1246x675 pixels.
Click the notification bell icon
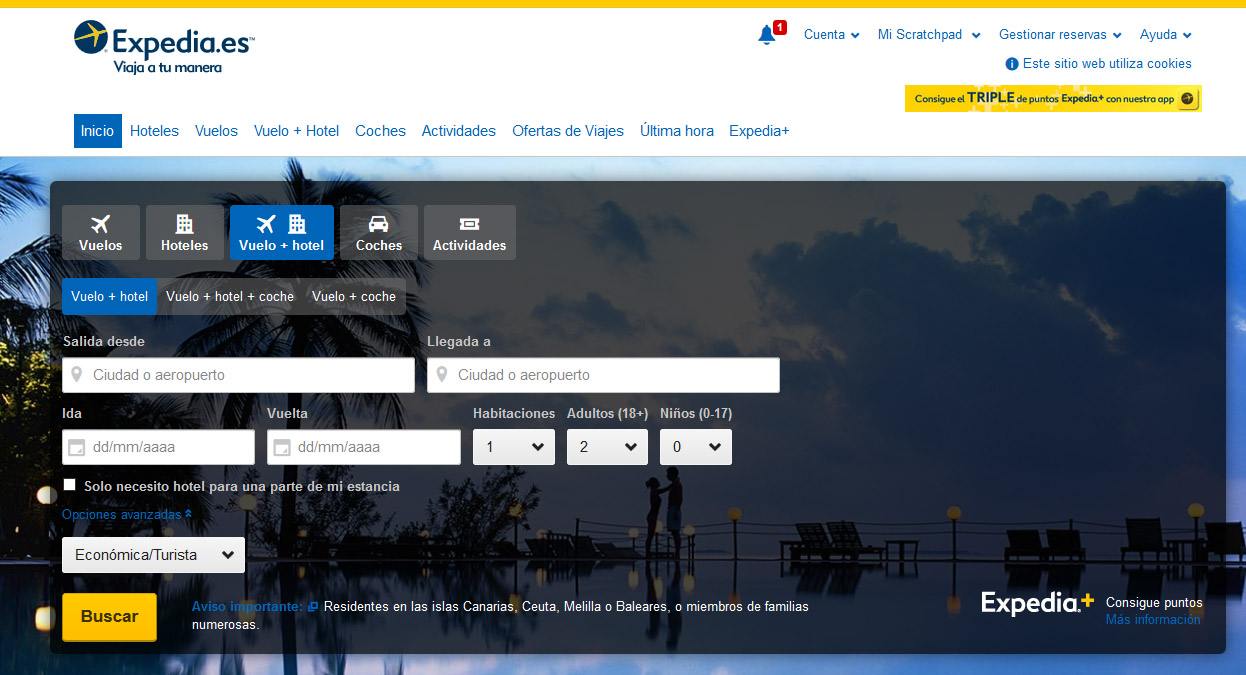pyautogui.click(x=767, y=35)
